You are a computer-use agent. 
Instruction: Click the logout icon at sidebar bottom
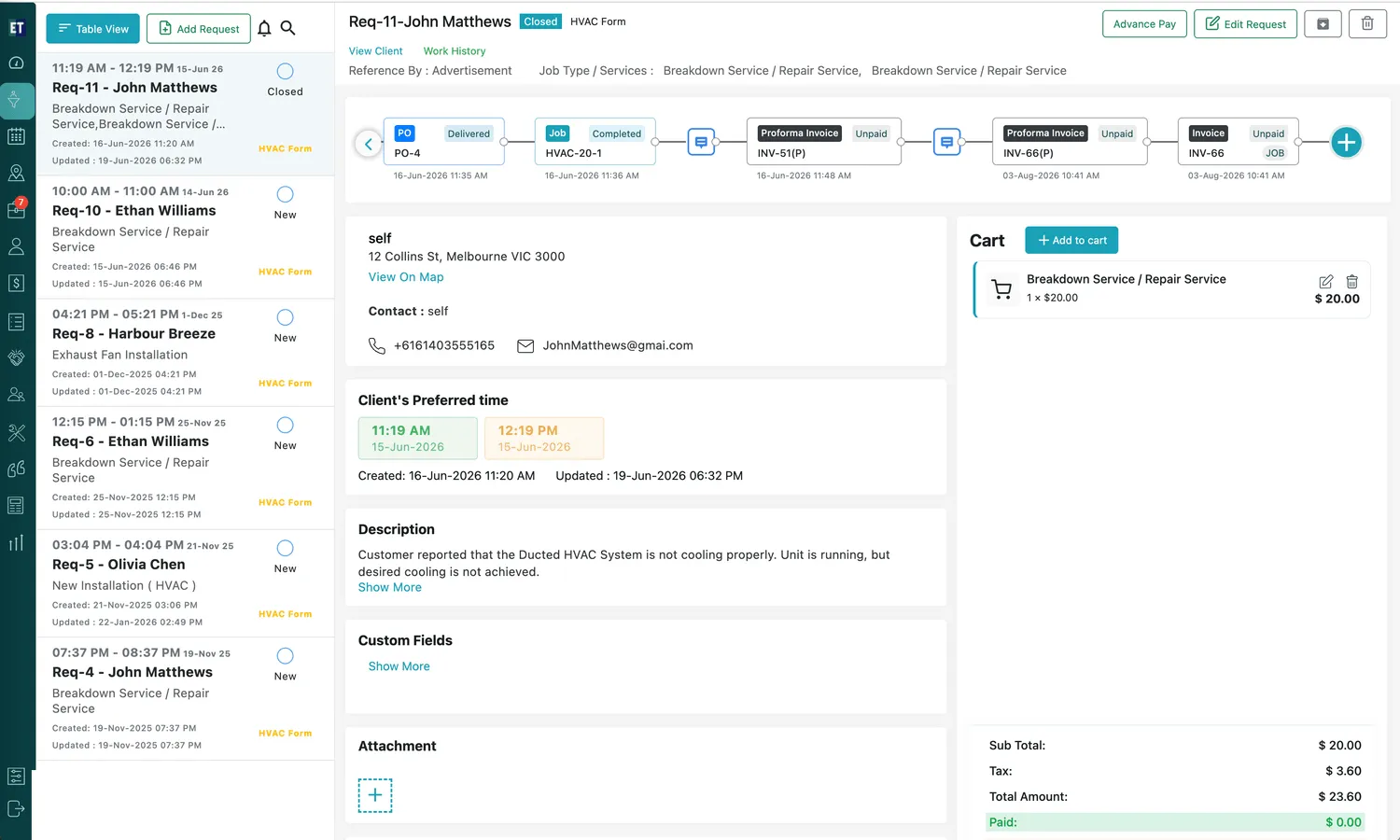tap(16, 809)
